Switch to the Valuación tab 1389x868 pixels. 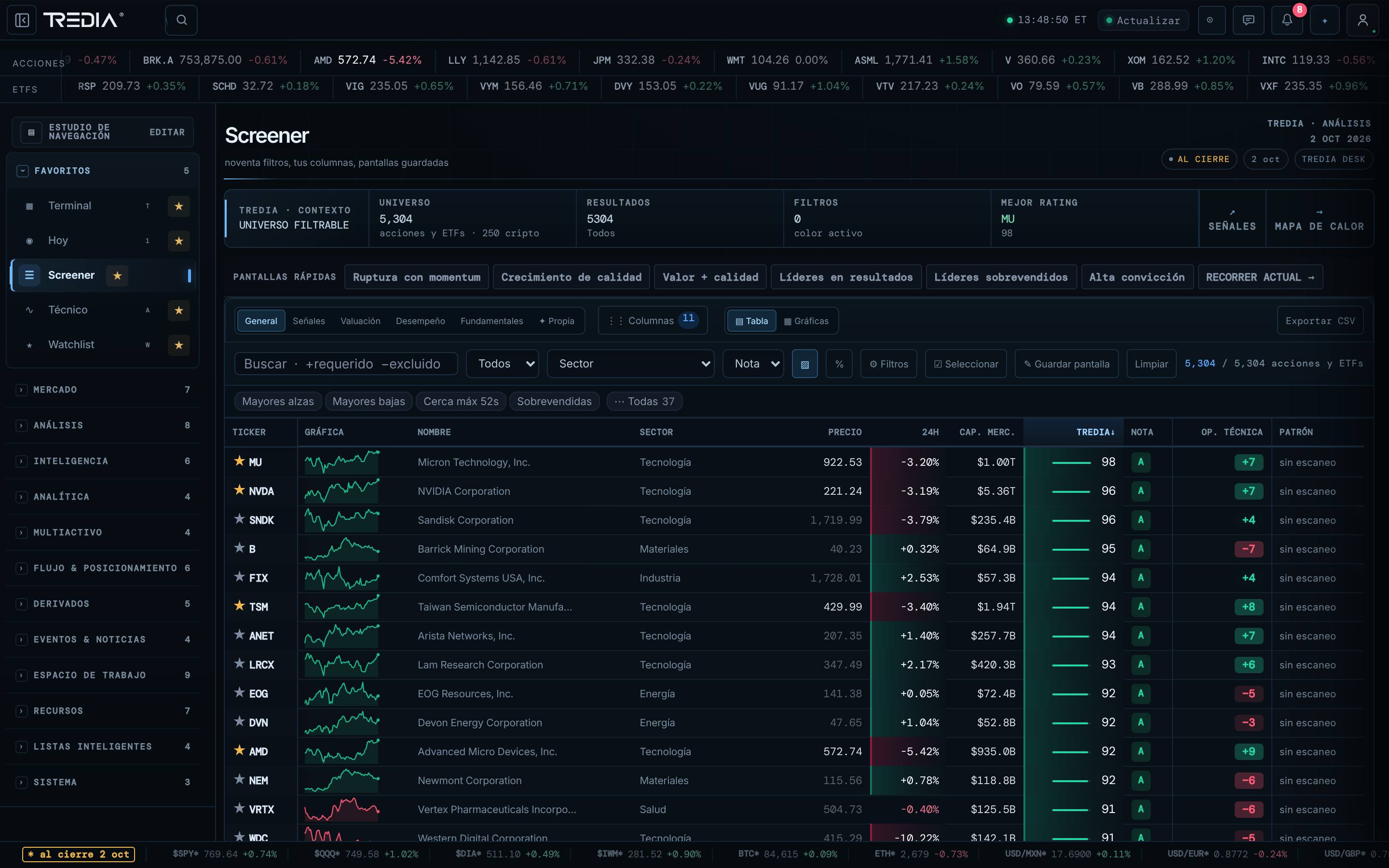[x=360, y=321]
